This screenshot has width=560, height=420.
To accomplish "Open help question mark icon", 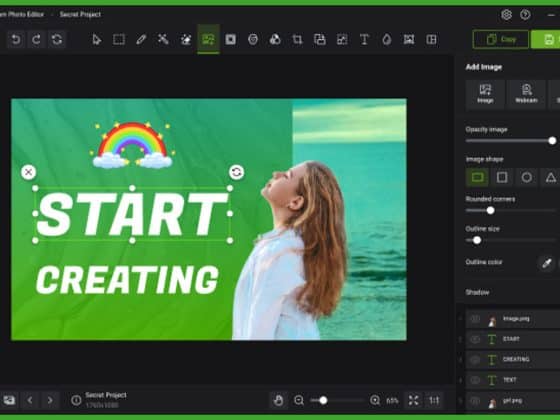I will pos(525,15).
